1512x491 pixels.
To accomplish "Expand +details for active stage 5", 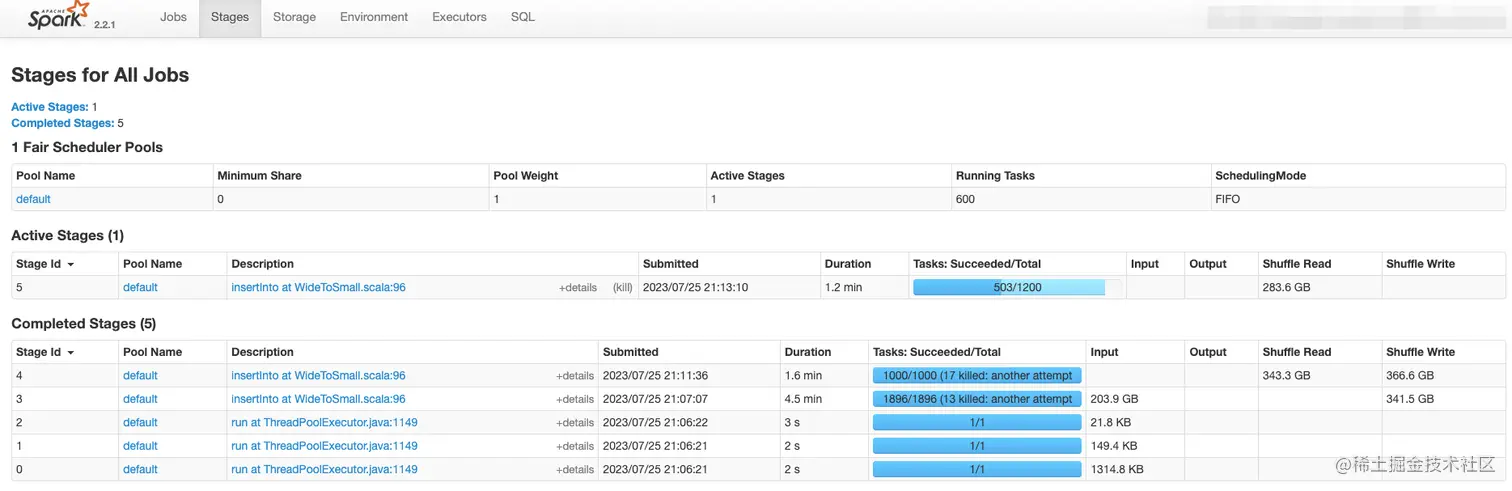I will click(x=577, y=288).
